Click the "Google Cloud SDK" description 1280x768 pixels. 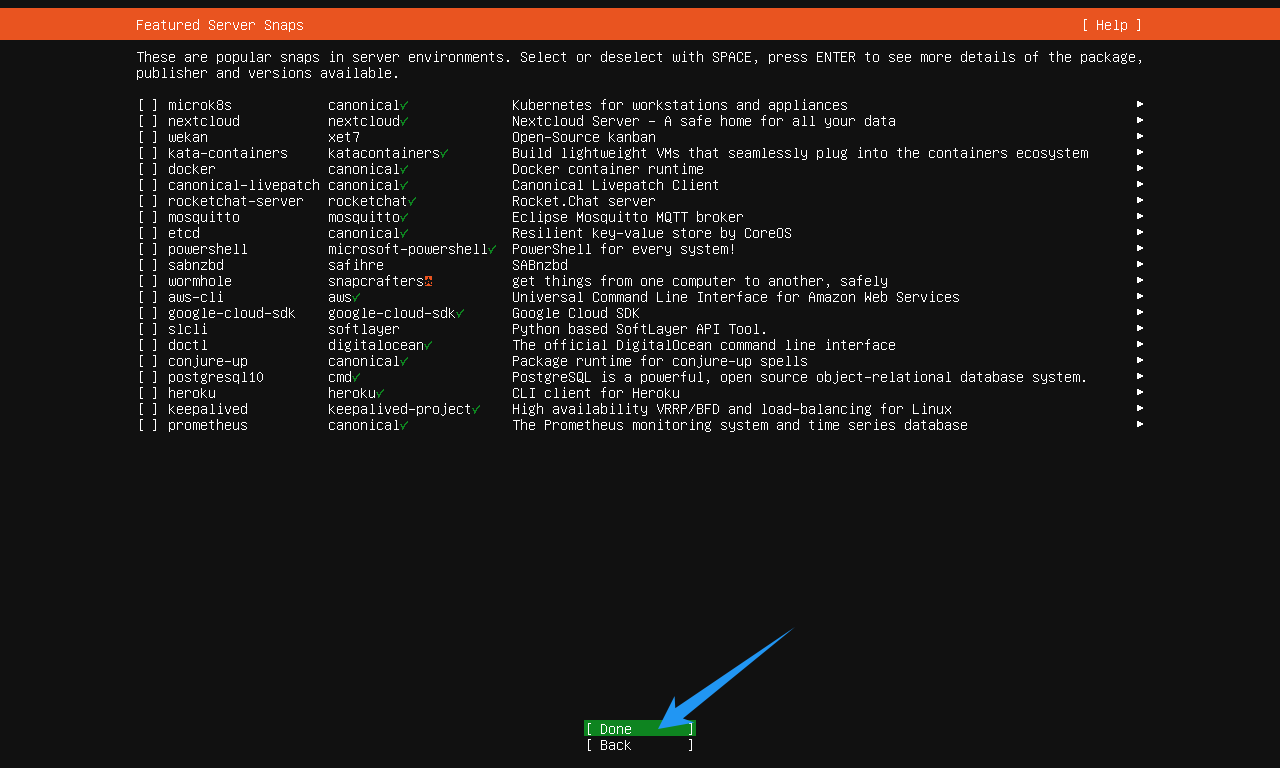point(576,313)
